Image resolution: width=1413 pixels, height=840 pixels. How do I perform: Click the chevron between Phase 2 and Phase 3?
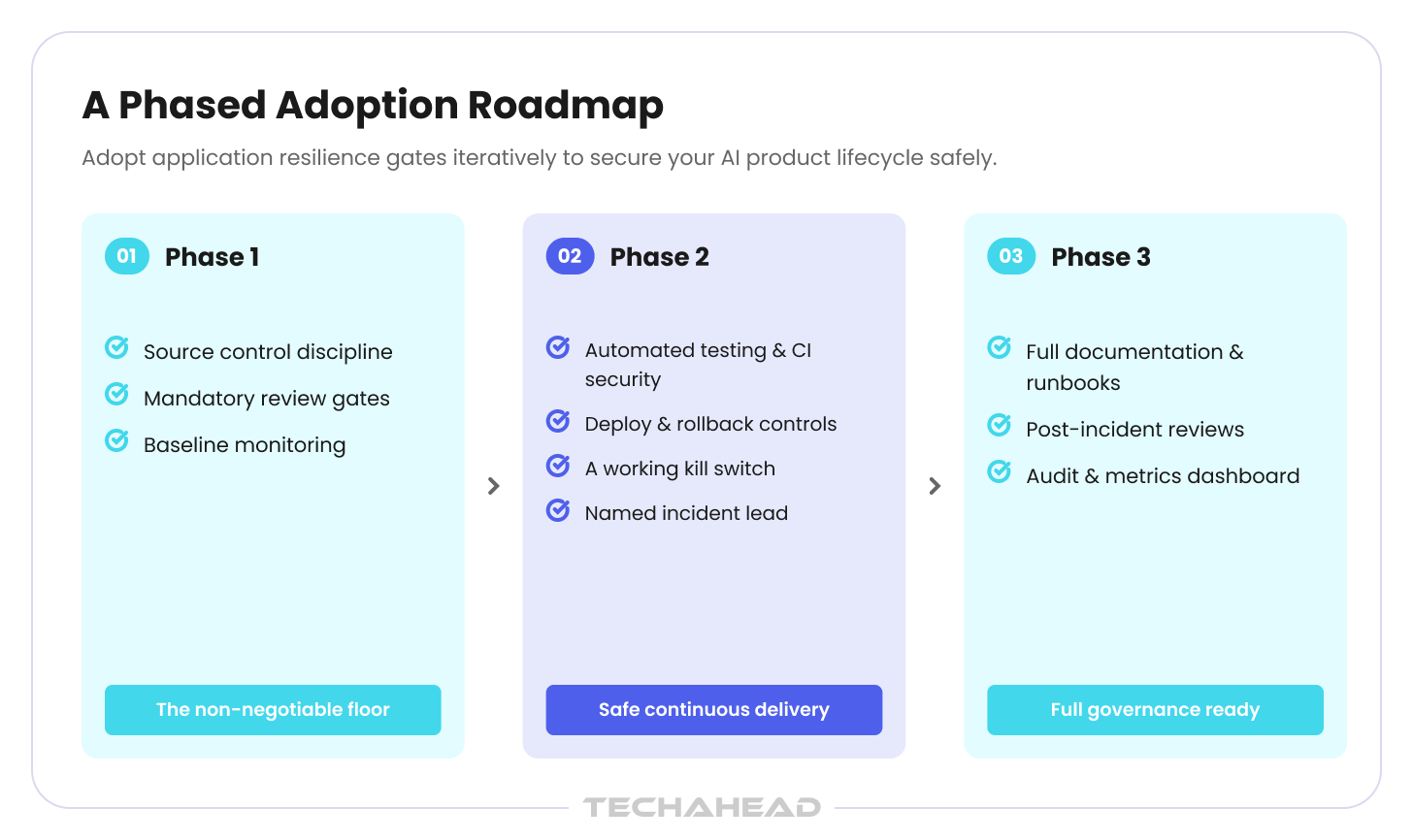pyautogui.click(x=935, y=486)
